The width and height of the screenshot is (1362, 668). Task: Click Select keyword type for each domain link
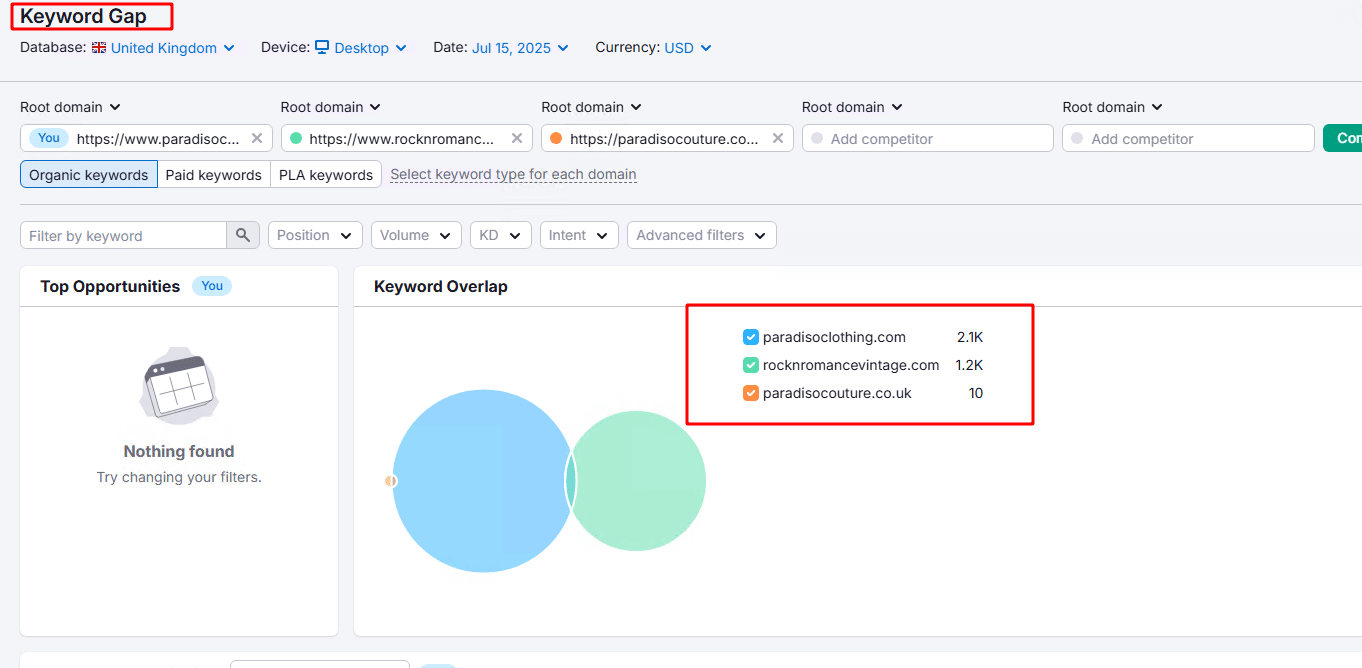[x=513, y=174]
